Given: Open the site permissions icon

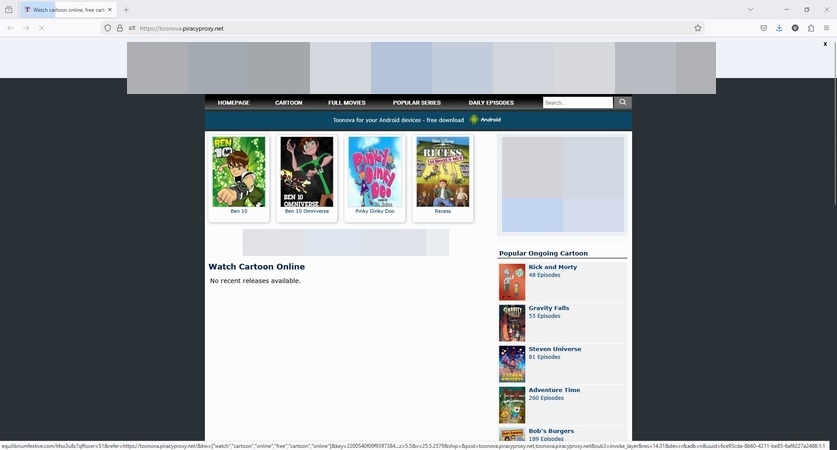Looking at the screenshot, I should click(132, 28).
